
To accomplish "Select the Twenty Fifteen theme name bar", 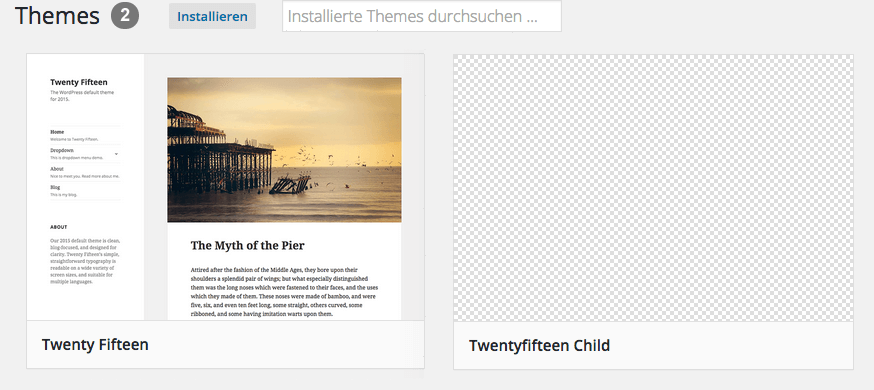I will (x=225, y=344).
